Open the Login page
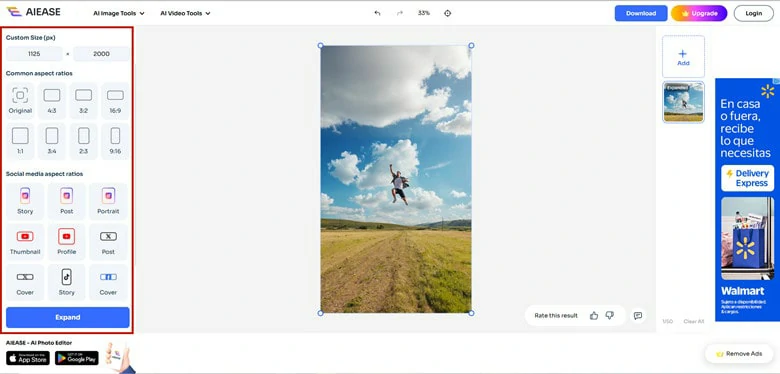The width and height of the screenshot is (780, 374). (754, 13)
